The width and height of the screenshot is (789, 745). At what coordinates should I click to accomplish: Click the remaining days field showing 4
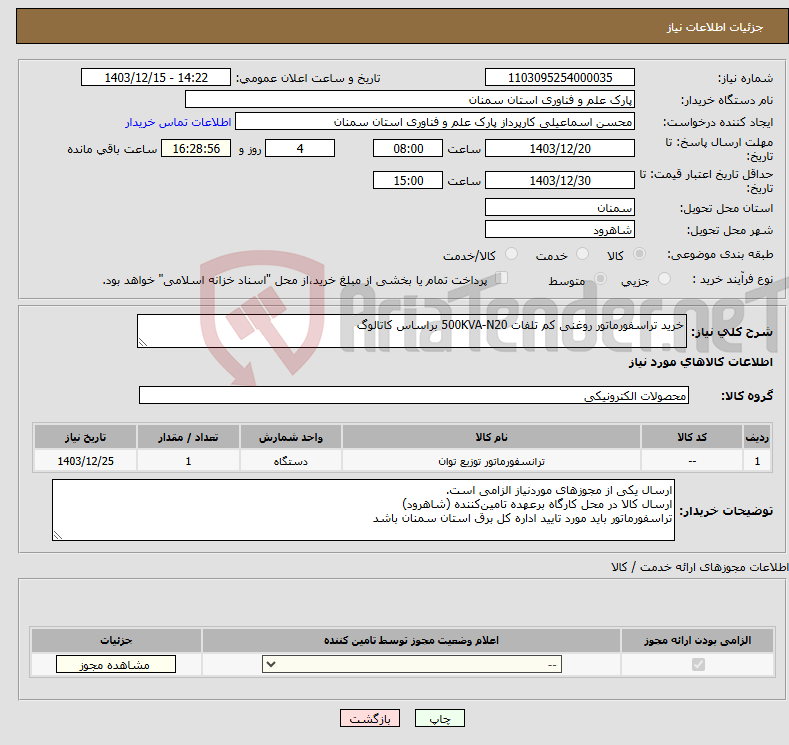coord(300,148)
